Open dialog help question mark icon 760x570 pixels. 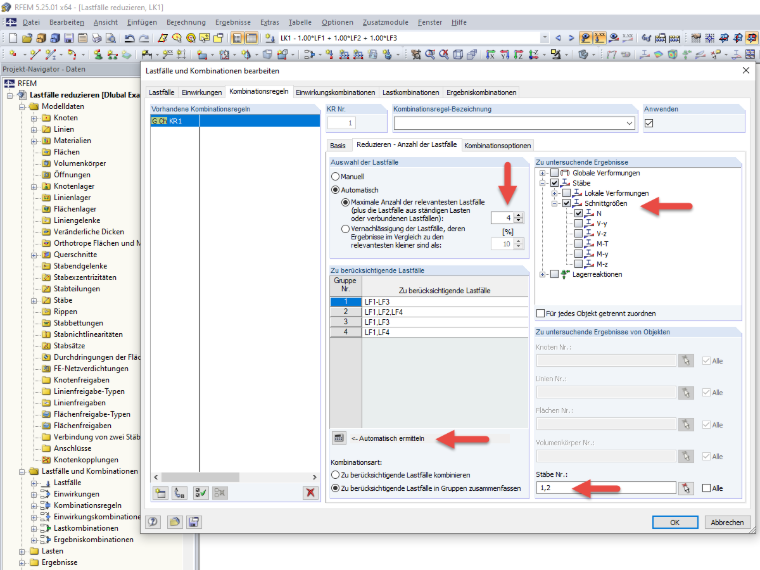click(x=153, y=522)
